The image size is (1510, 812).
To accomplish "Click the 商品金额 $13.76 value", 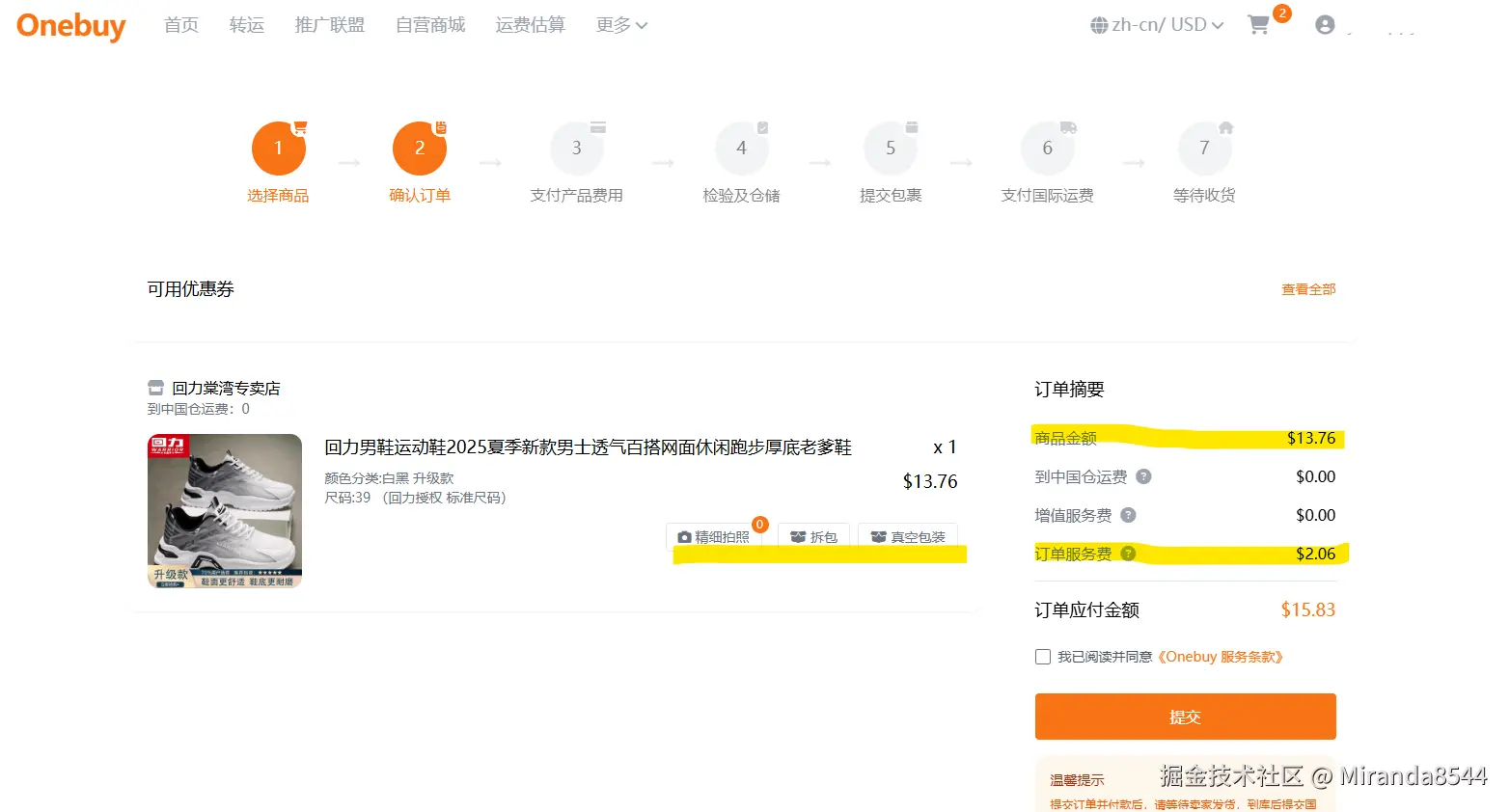I will tap(1311, 438).
